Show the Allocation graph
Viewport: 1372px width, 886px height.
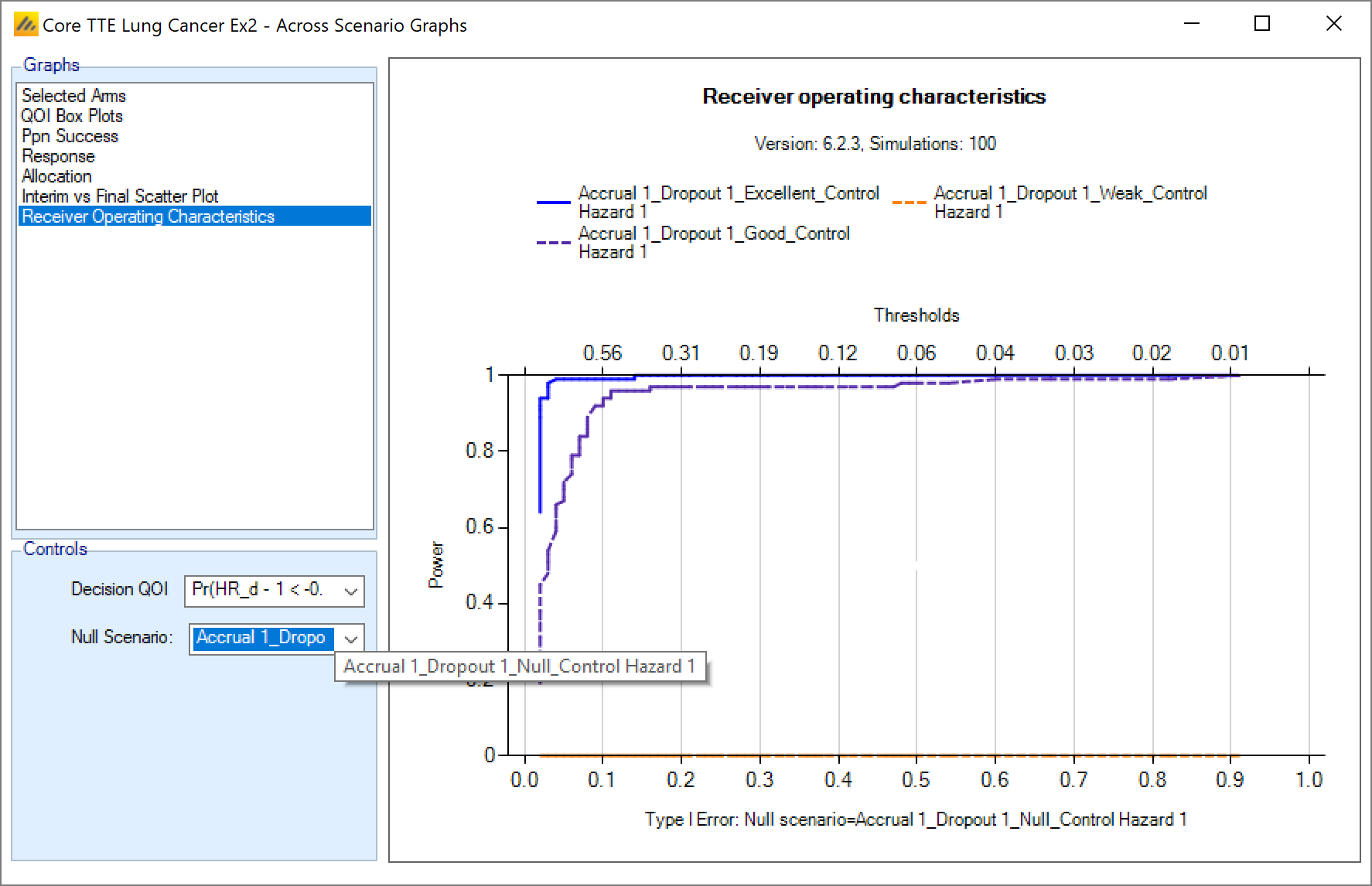click(56, 176)
